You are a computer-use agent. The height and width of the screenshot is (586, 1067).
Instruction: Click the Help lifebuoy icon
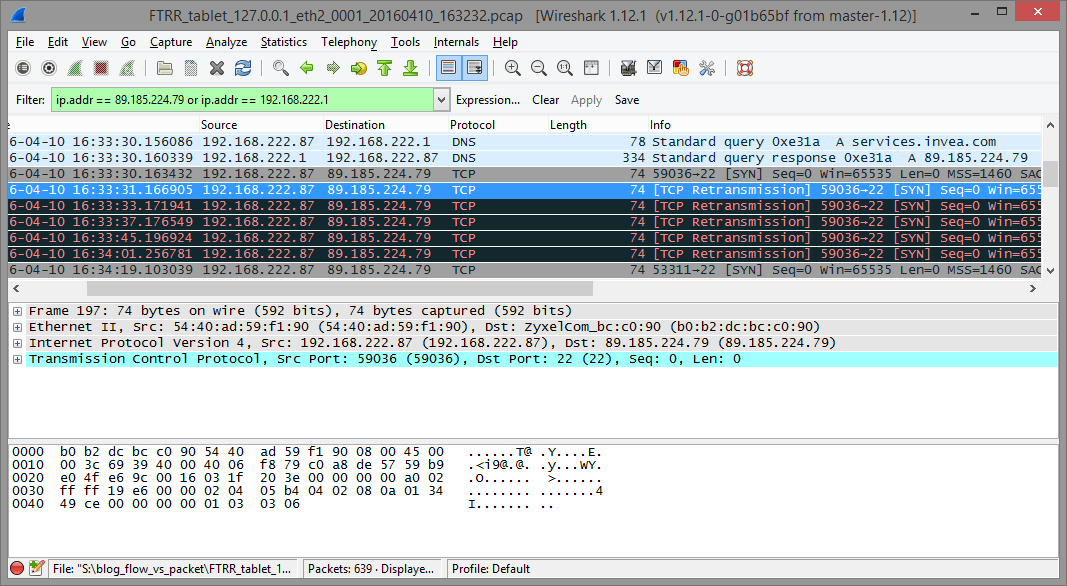pyautogui.click(x=744, y=68)
